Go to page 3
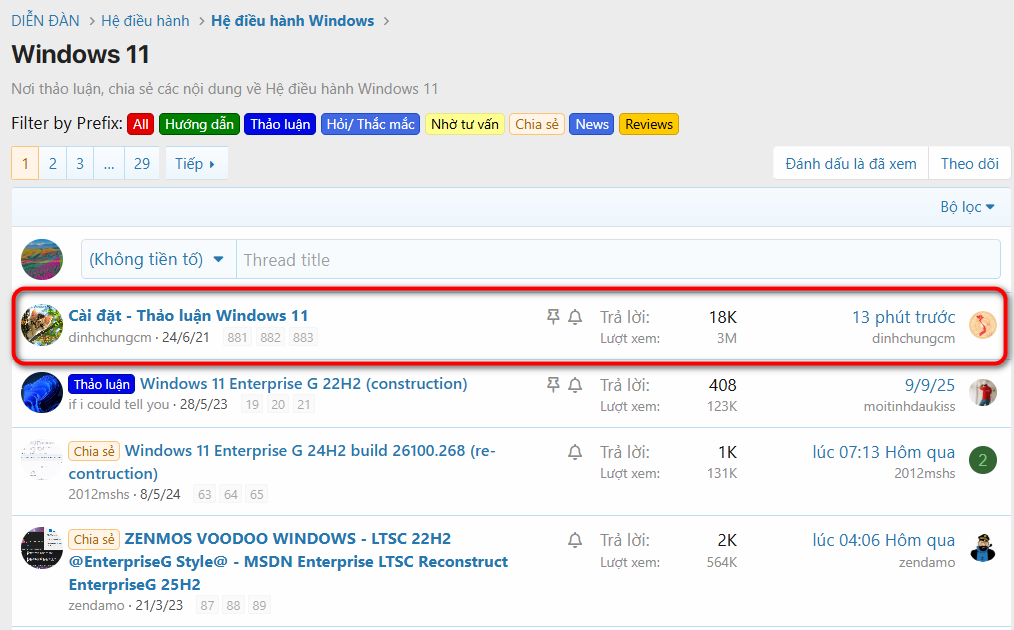The height and width of the screenshot is (630, 1014). coord(80,164)
